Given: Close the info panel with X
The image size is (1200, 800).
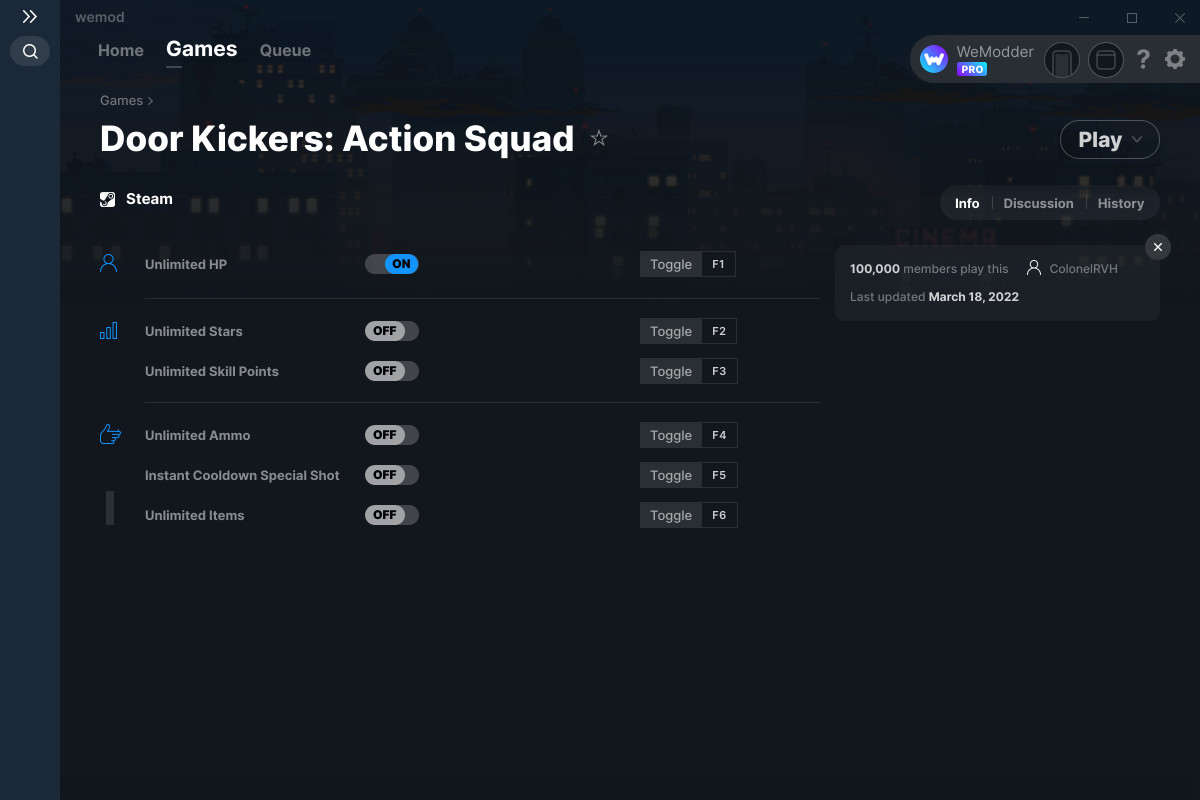Looking at the screenshot, I should click(1158, 247).
